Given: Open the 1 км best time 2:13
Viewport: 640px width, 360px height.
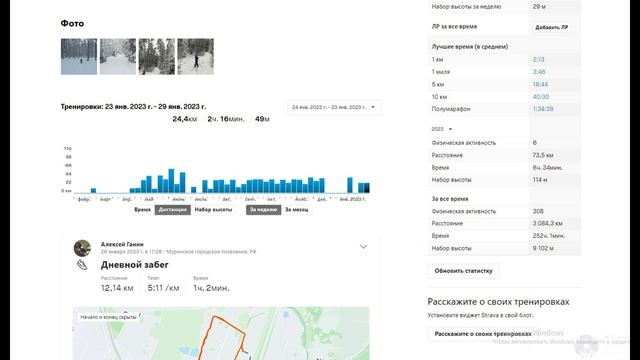Looking at the screenshot, I should click(x=538, y=60).
